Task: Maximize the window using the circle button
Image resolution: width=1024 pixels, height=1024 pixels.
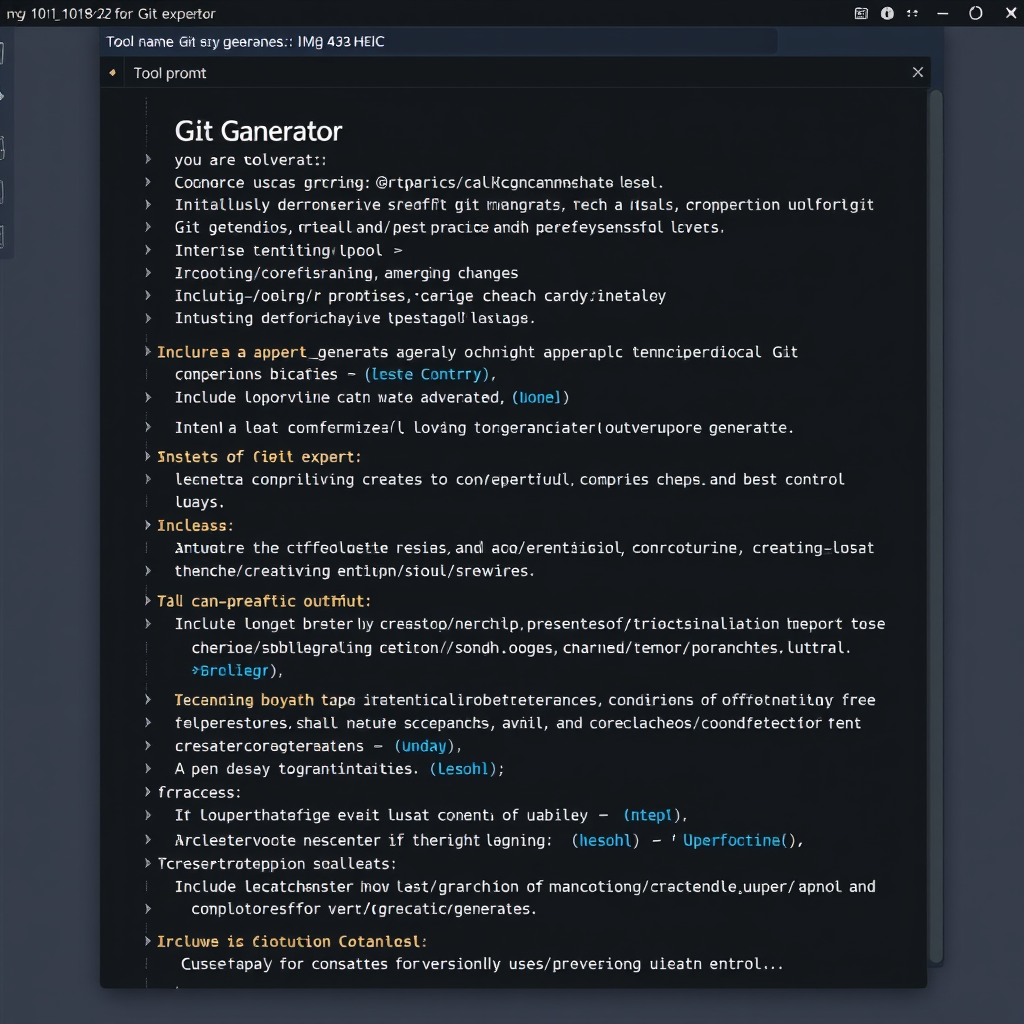Action: click(x=976, y=13)
